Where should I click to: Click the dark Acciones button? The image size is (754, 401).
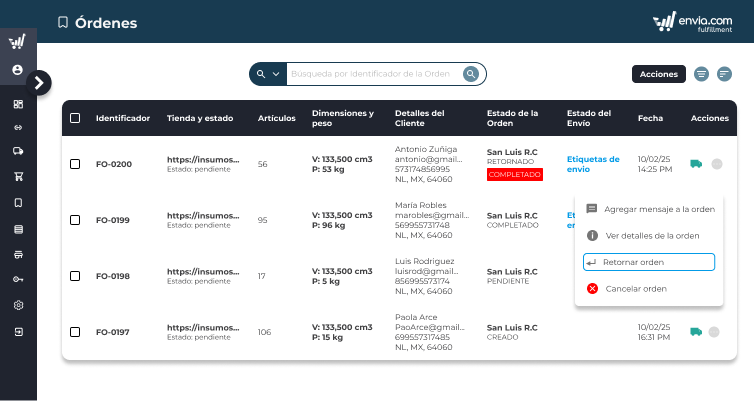pos(659,74)
